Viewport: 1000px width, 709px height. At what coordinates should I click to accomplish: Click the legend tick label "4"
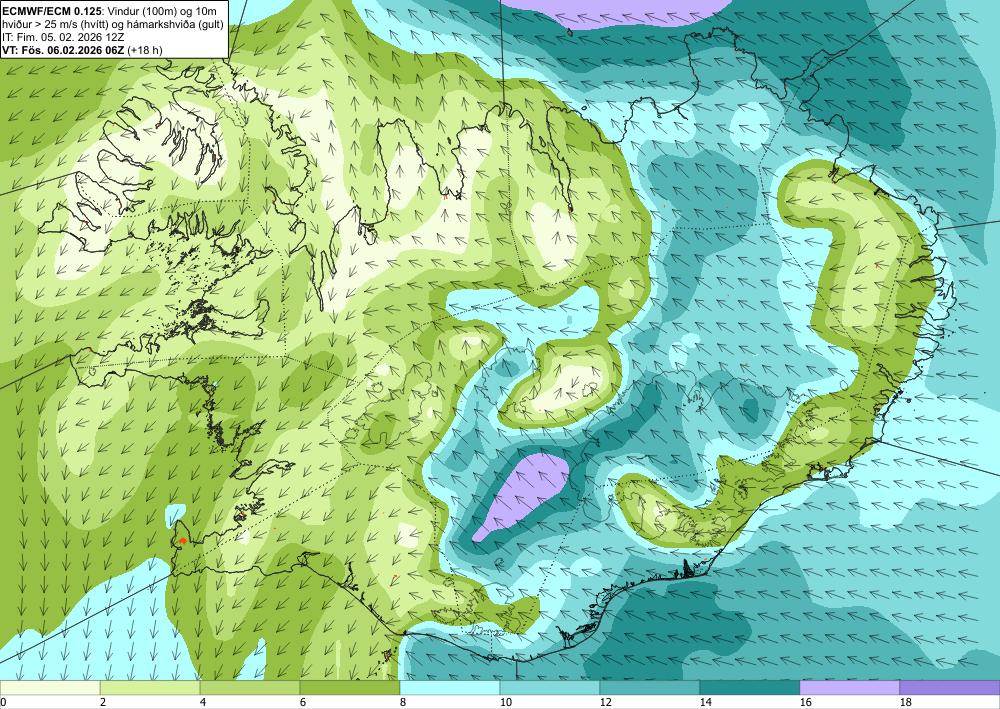pos(203,702)
